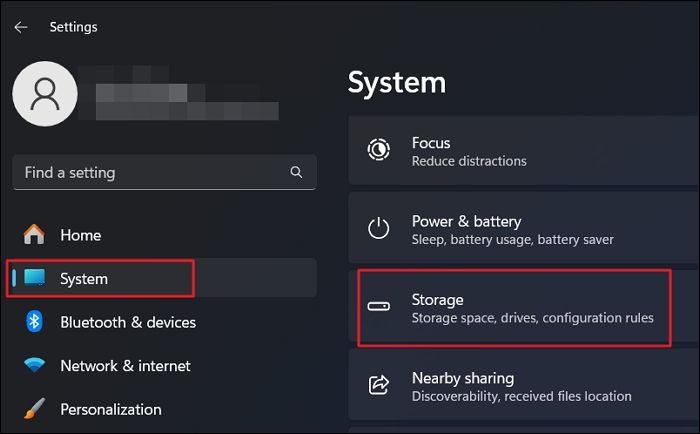Image resolution: width=700 pixels, height=434 pixels.
Task: Click the Home house icon
Action: 34,235
